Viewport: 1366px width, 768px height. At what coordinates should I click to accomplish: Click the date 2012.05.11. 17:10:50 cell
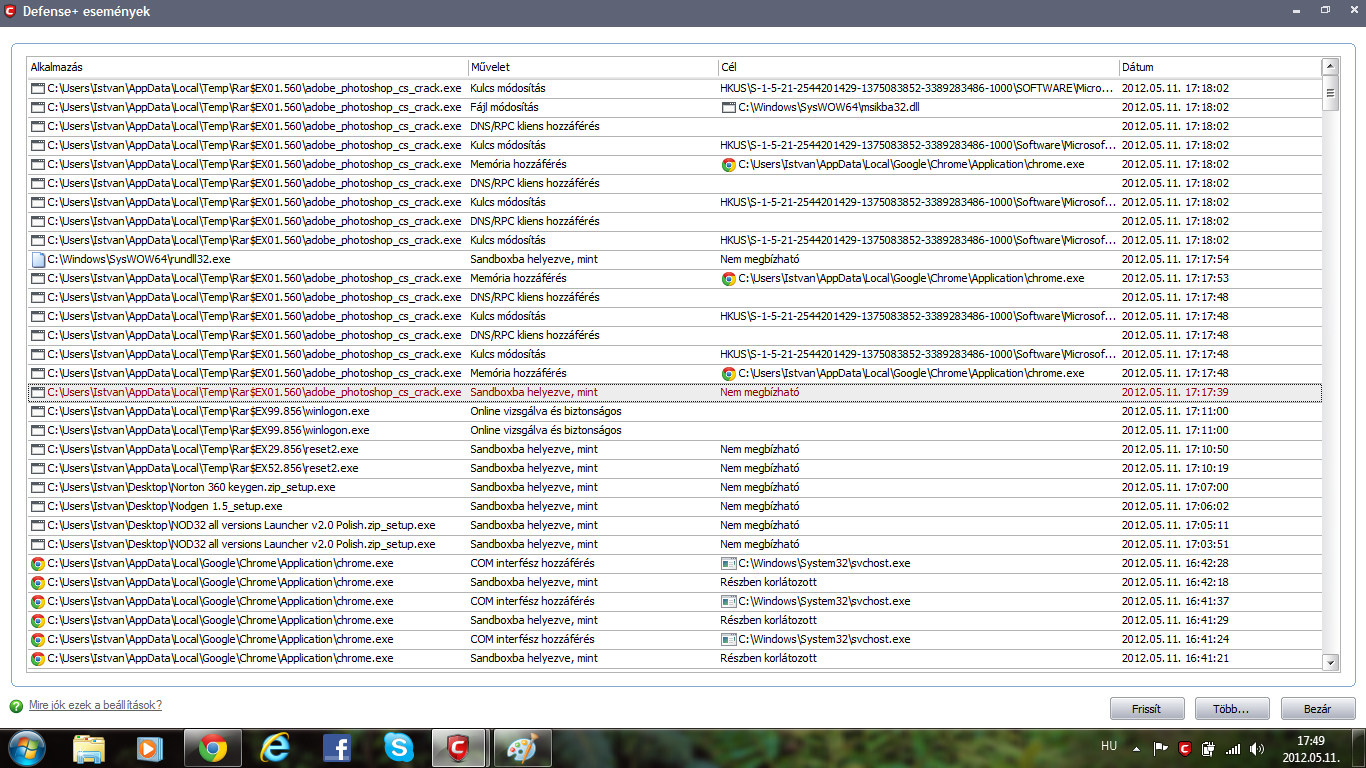[1175, 449]
